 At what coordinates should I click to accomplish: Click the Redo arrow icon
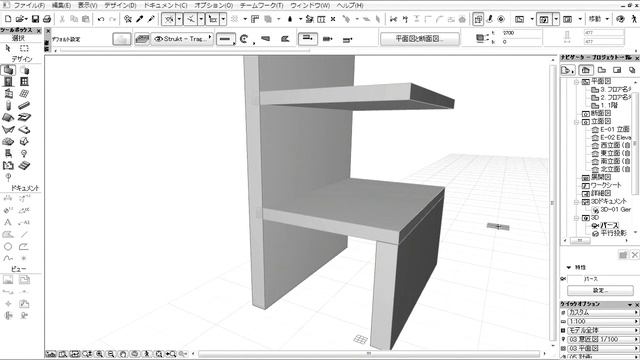[113, 19]
